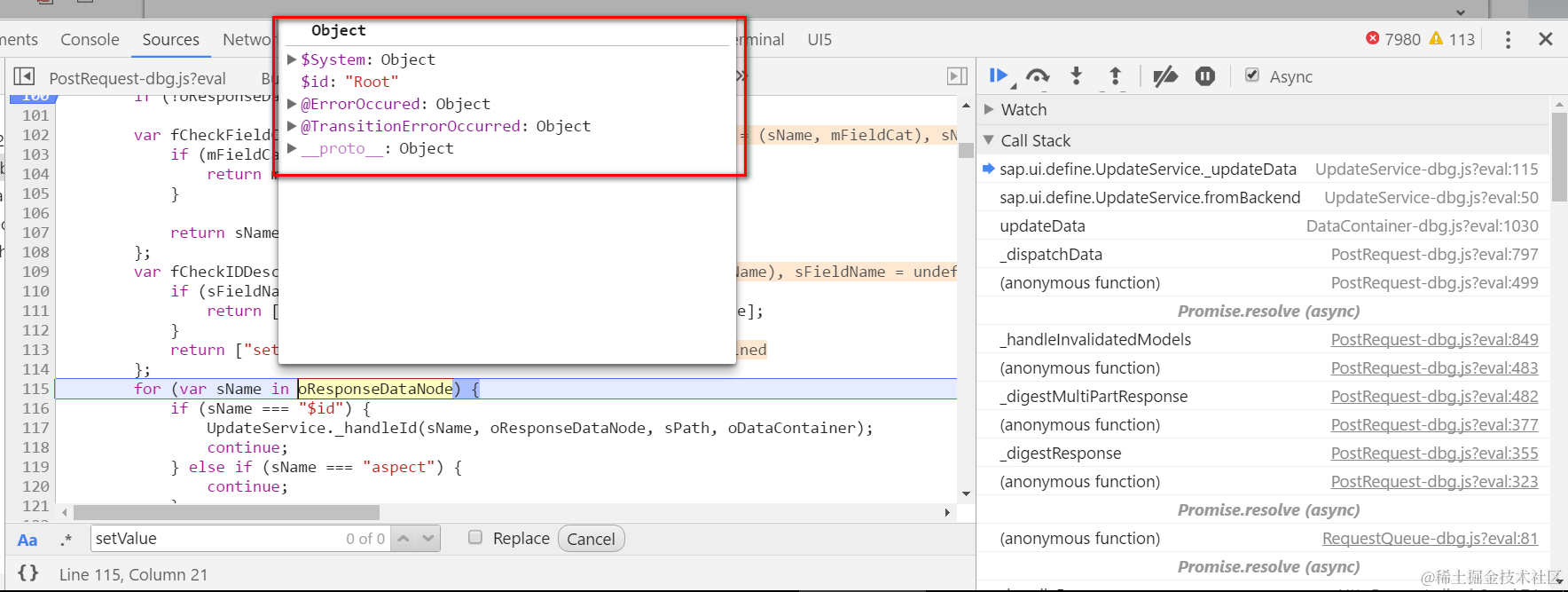Viewport: 1568px width, 592px height.
Task: Switch to the Console tab
Action: [90, 39]
